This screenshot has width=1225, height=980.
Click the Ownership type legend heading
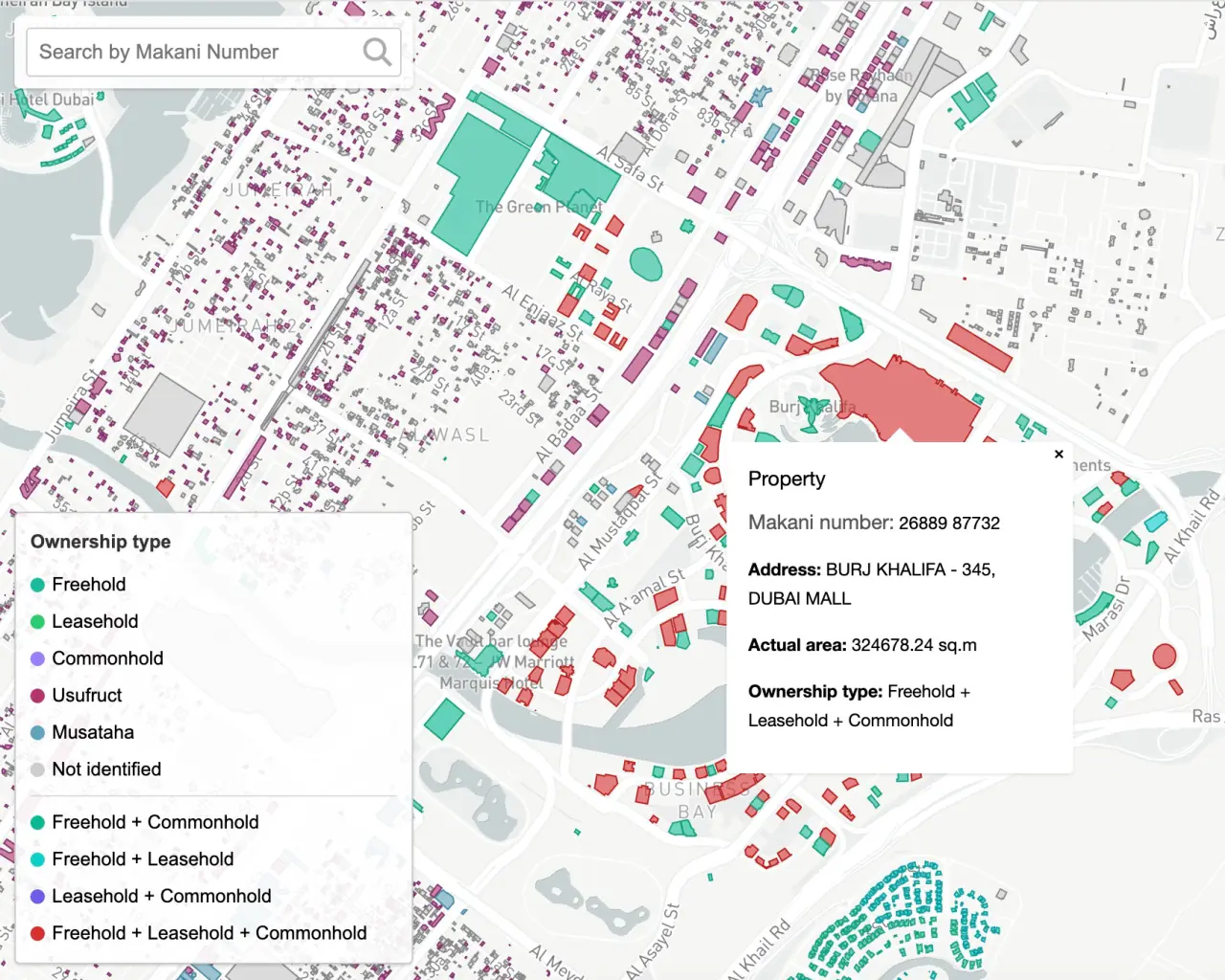[100, 542]
